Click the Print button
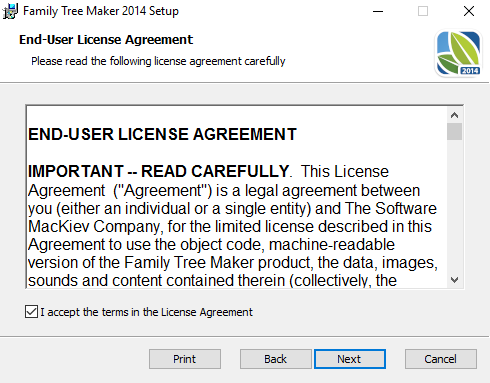 [185, 359]
